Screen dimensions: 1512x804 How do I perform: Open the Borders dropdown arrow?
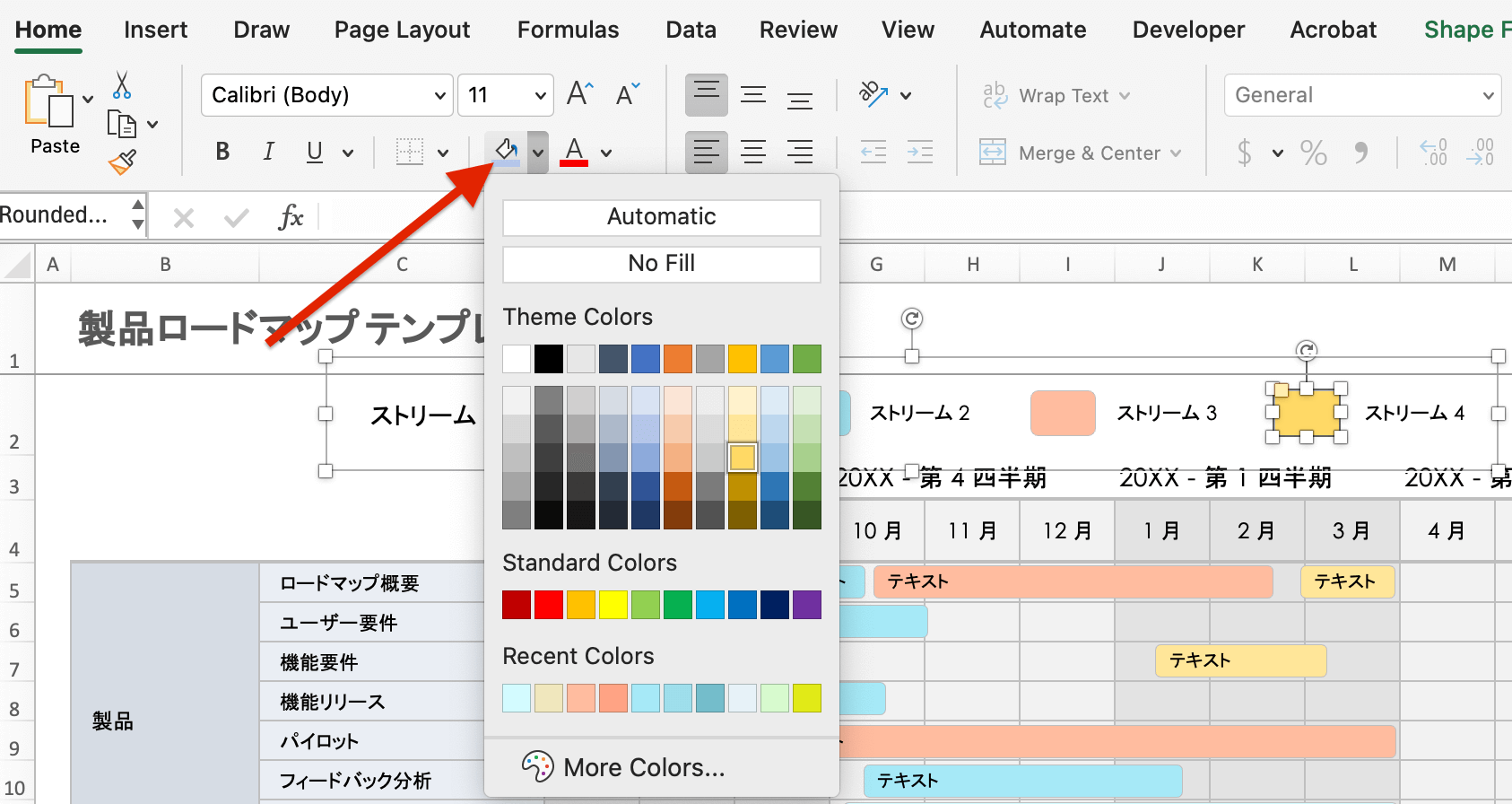pos(443,153)
